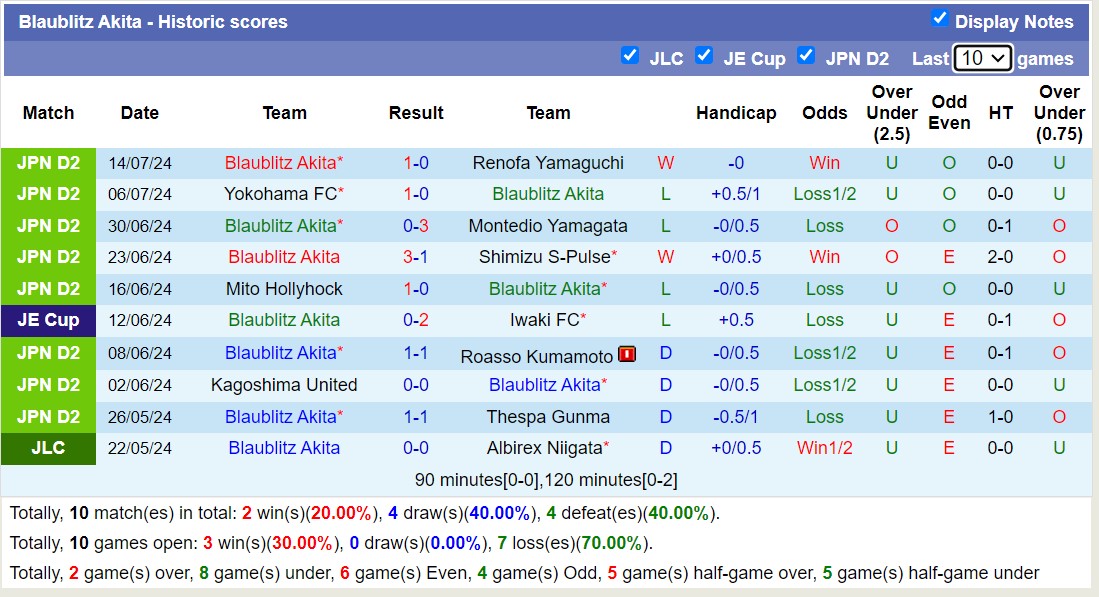Open Albirex Niigata team link

point(544,448)
